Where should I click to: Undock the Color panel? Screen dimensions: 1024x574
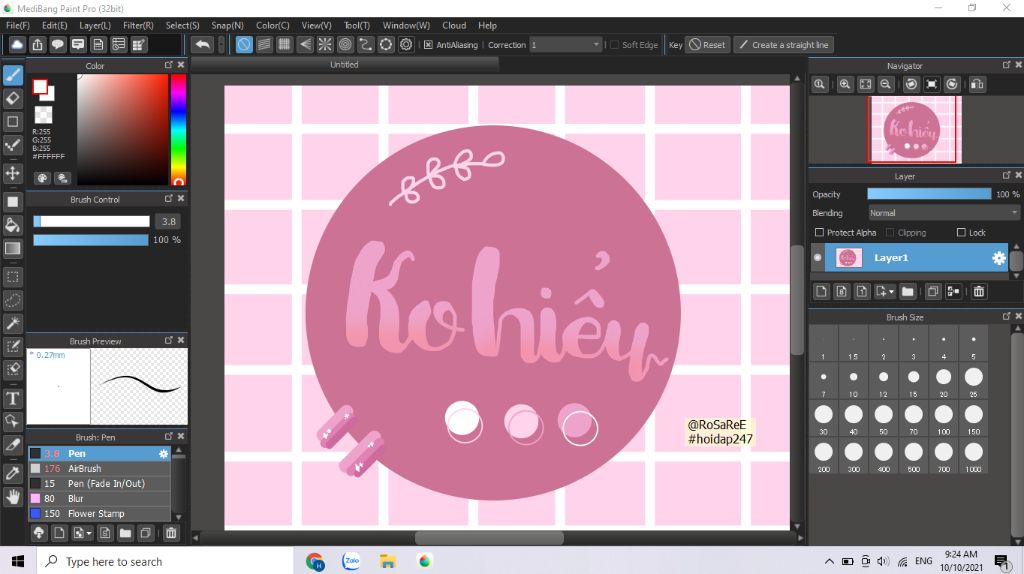click(168, 65)
